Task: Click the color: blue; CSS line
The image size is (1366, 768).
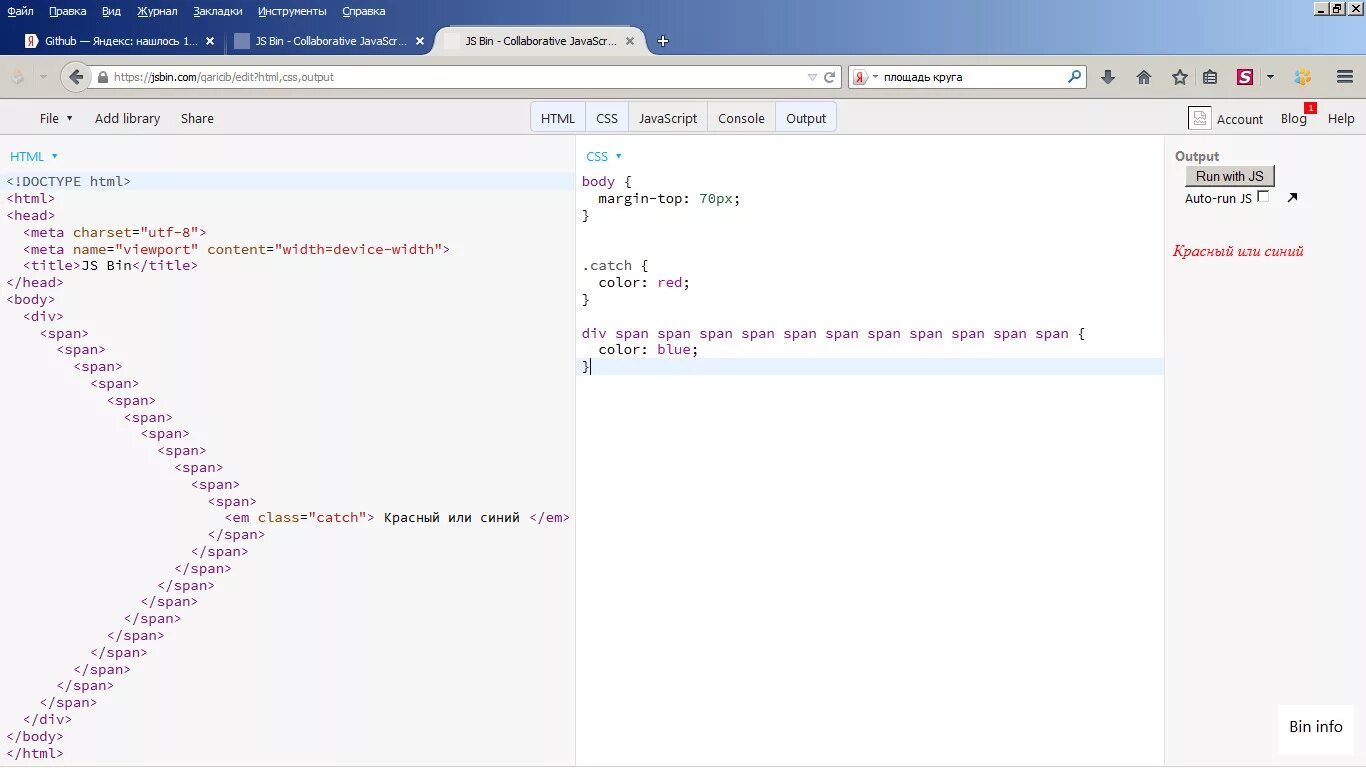Action: [648, 350]
